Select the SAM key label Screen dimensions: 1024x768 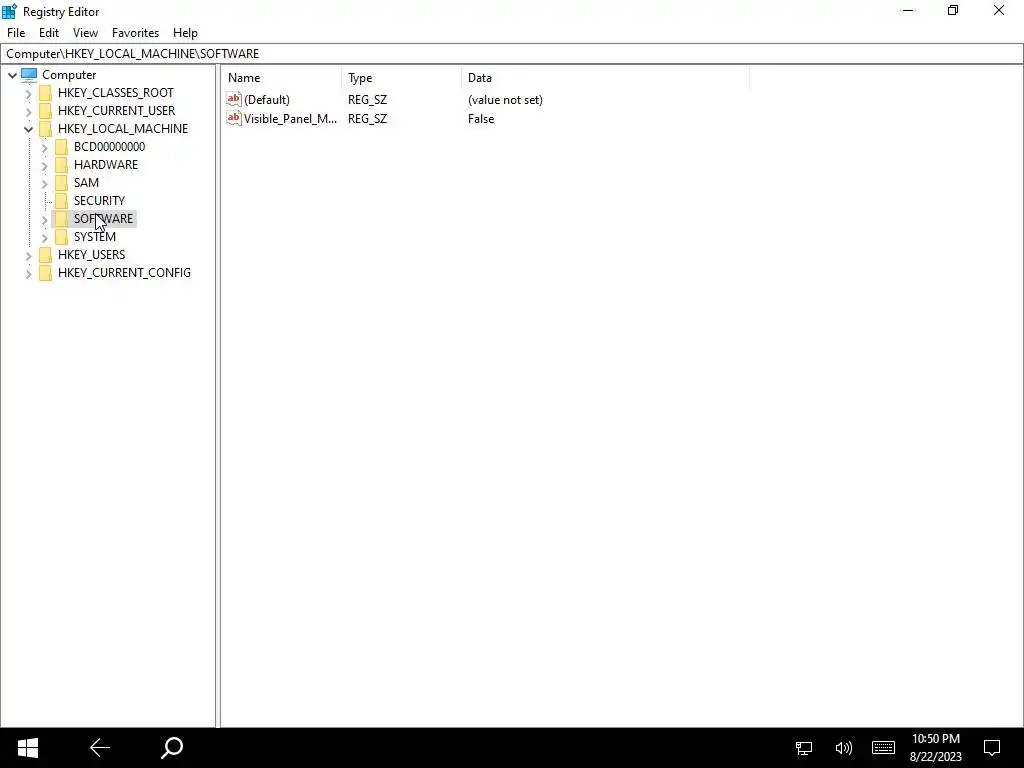(86, 183)
